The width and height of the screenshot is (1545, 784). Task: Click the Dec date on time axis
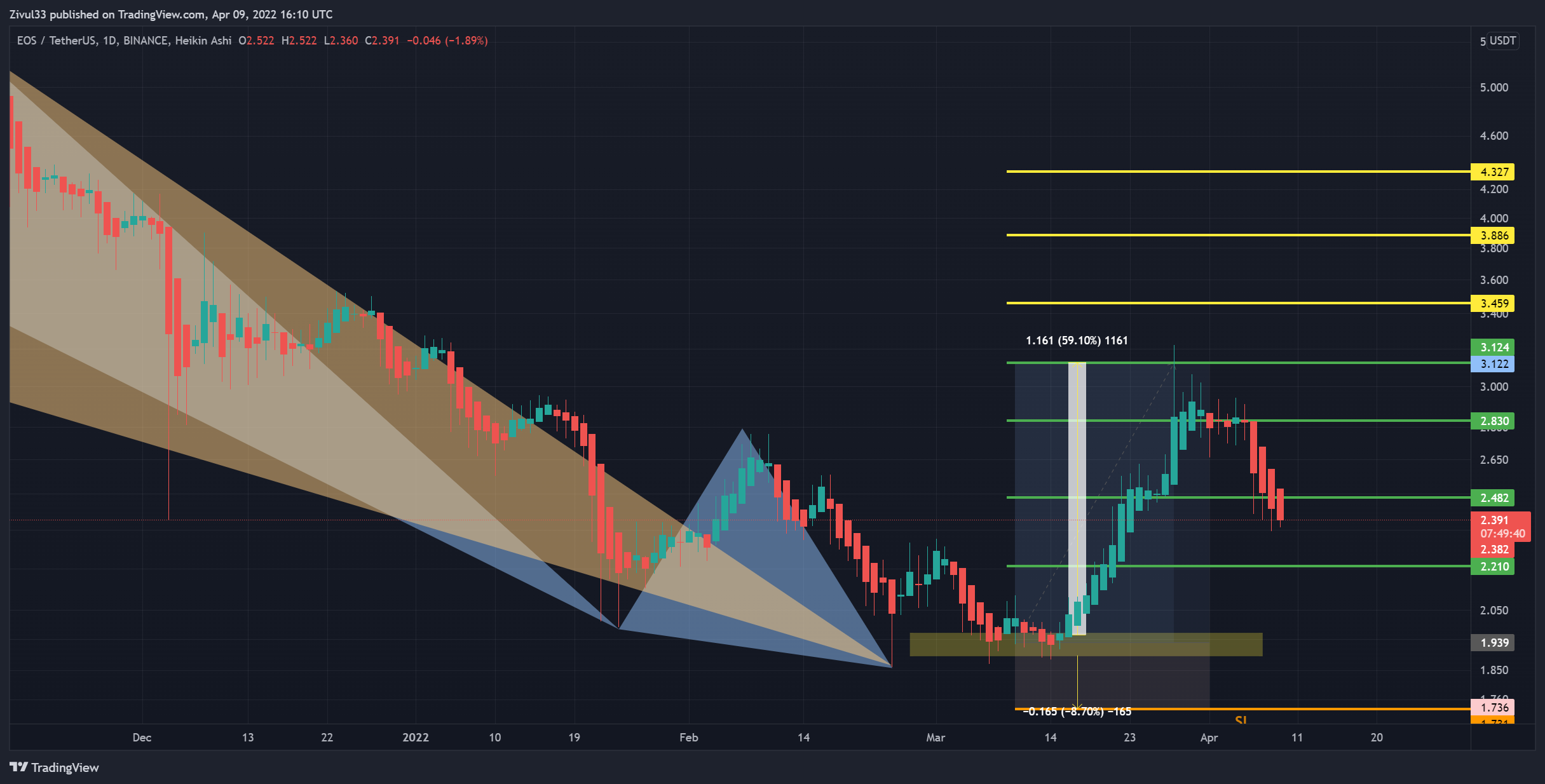click(142, 738)
